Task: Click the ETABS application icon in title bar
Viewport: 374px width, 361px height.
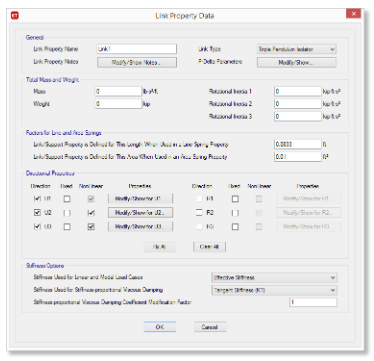Action: (x=15, y=15)
